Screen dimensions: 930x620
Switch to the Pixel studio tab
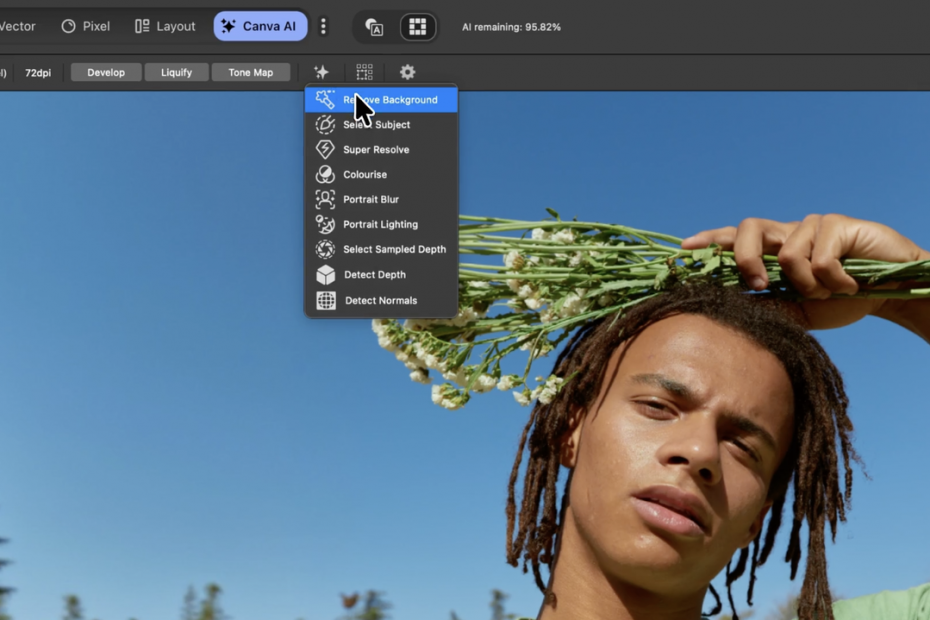tap(86, 26)
